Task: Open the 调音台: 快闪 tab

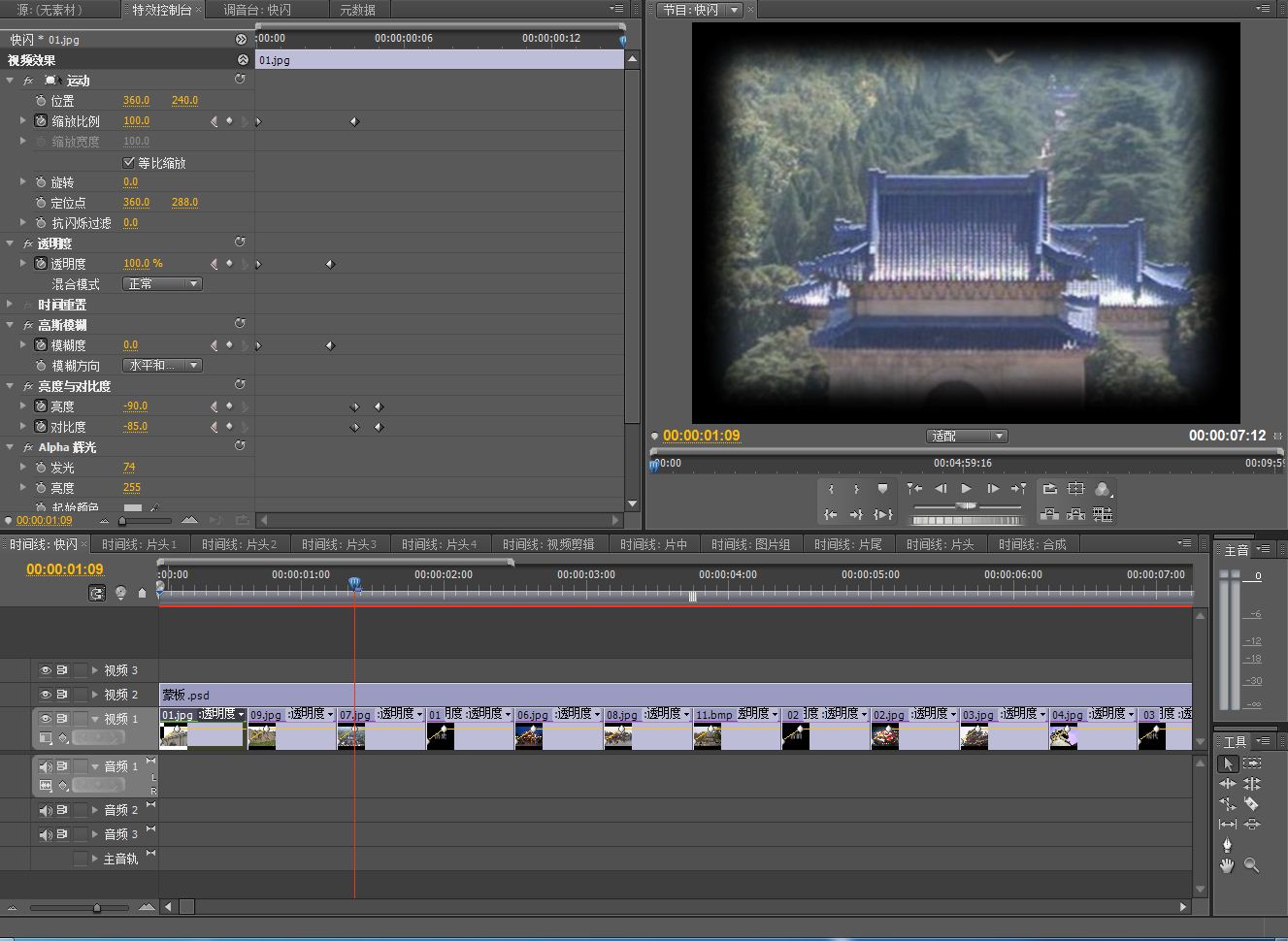Action: [256, 10]
